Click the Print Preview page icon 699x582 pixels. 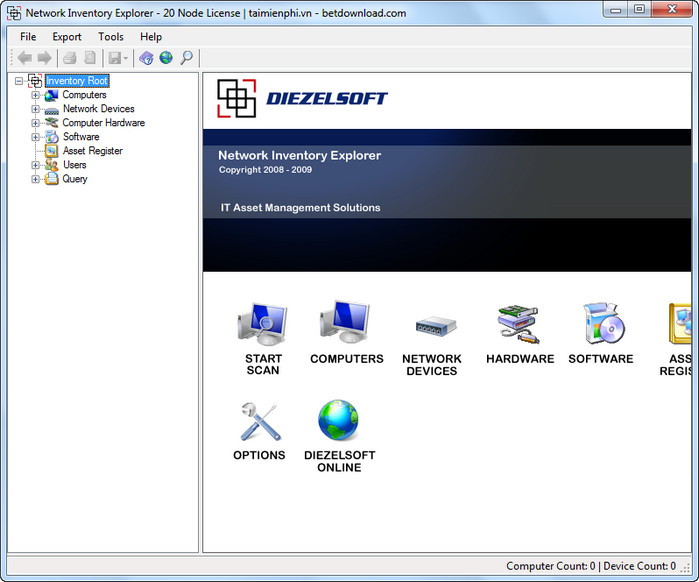tap(90, 58)
